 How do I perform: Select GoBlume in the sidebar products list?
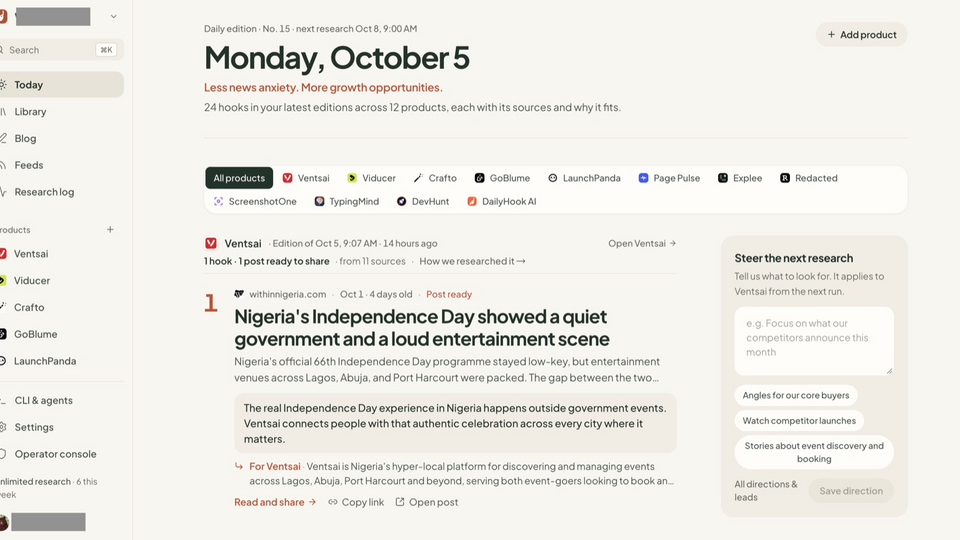pyautogui.click(x=35, y=334)
